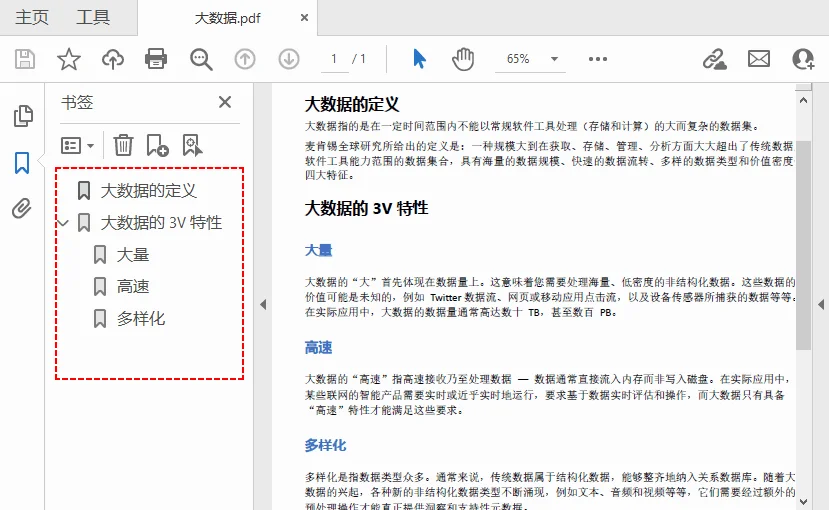Close the 书签 bookmarks panel
The width and height of the screenshot is (829, 510).
pyautogui.click(x=225, y=102)
